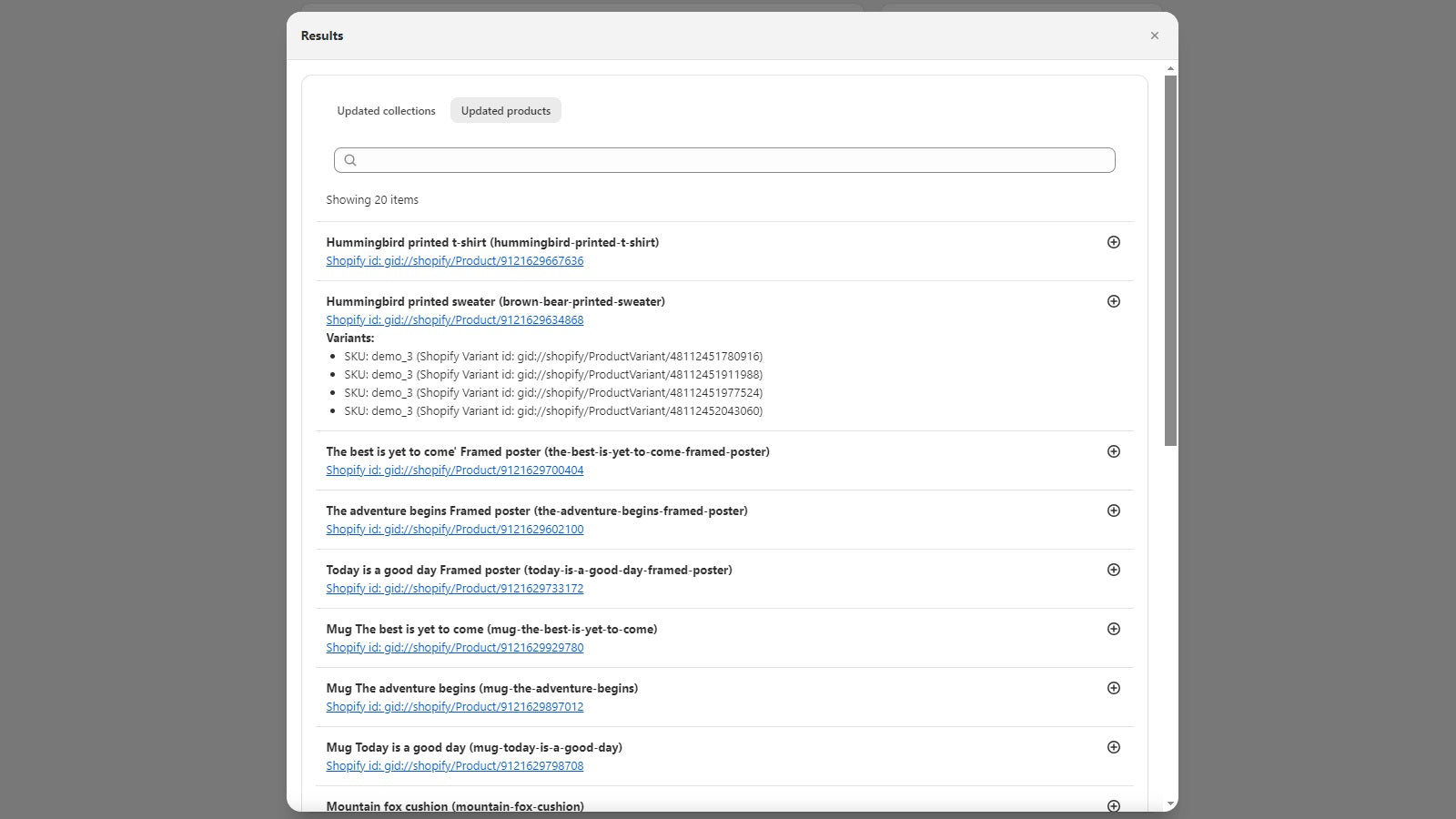
Task: Click plus icon for Mug Today is a good day
Action: coord(1113,747)
